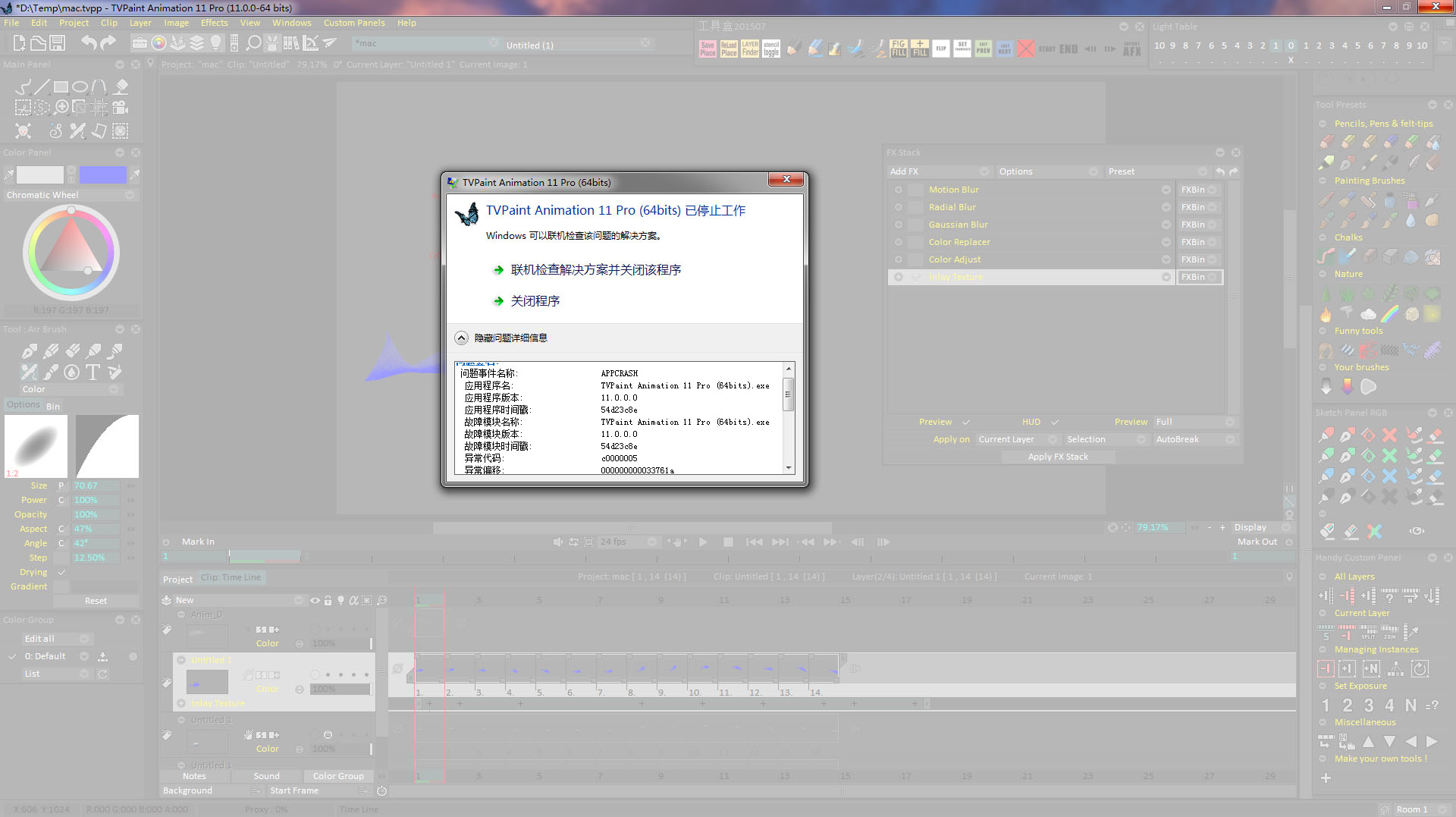This screenshot has width=1456, height=817.
Task: Click the Color Group button below the timeline
Action: 338,776
